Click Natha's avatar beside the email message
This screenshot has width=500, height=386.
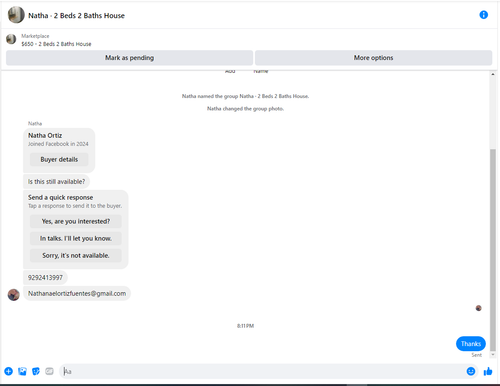click(x=14, y=295)
